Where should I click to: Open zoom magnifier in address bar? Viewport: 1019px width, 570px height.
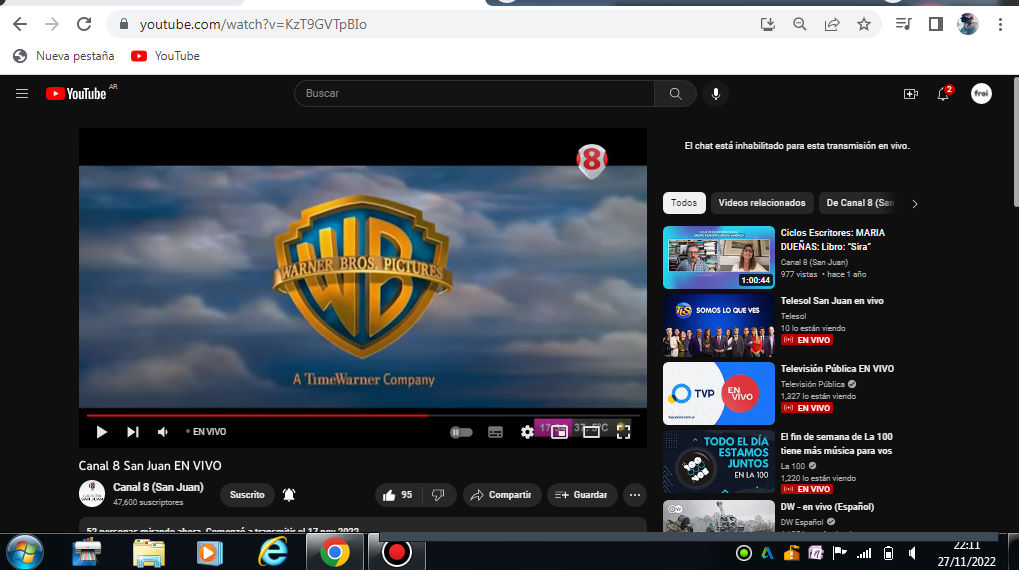799,24
